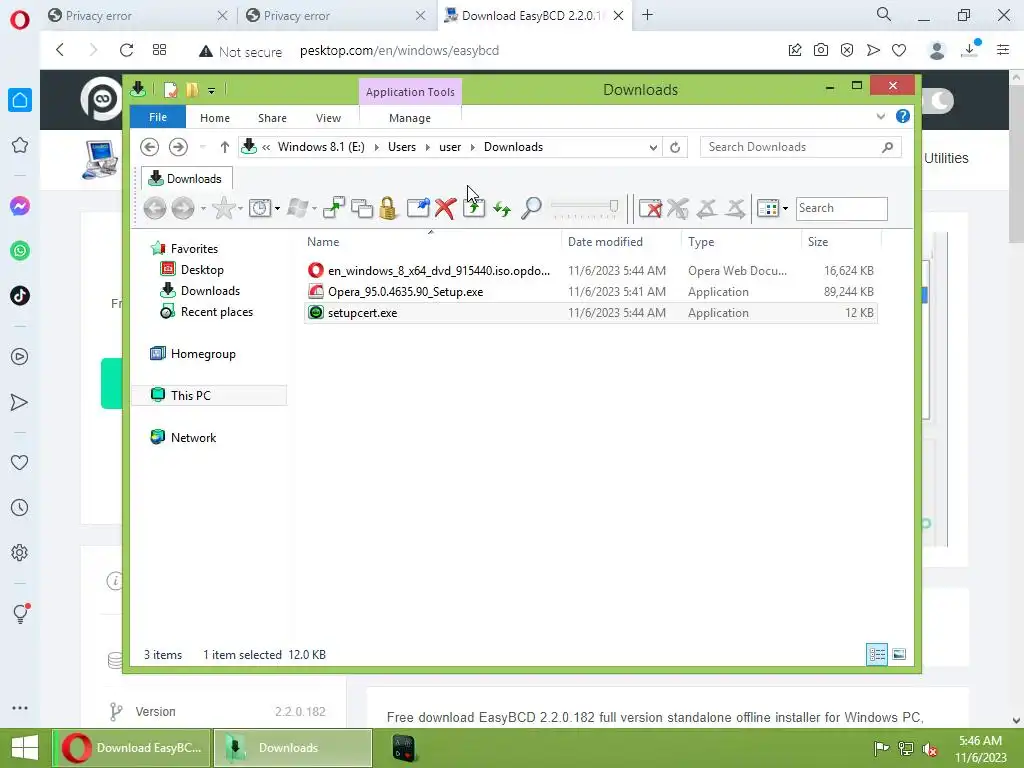Image resolution: width=1024 pixels, height=768 pixels.
Task: Click the Explorer Up one level arrow
Action: coord(225,147)
